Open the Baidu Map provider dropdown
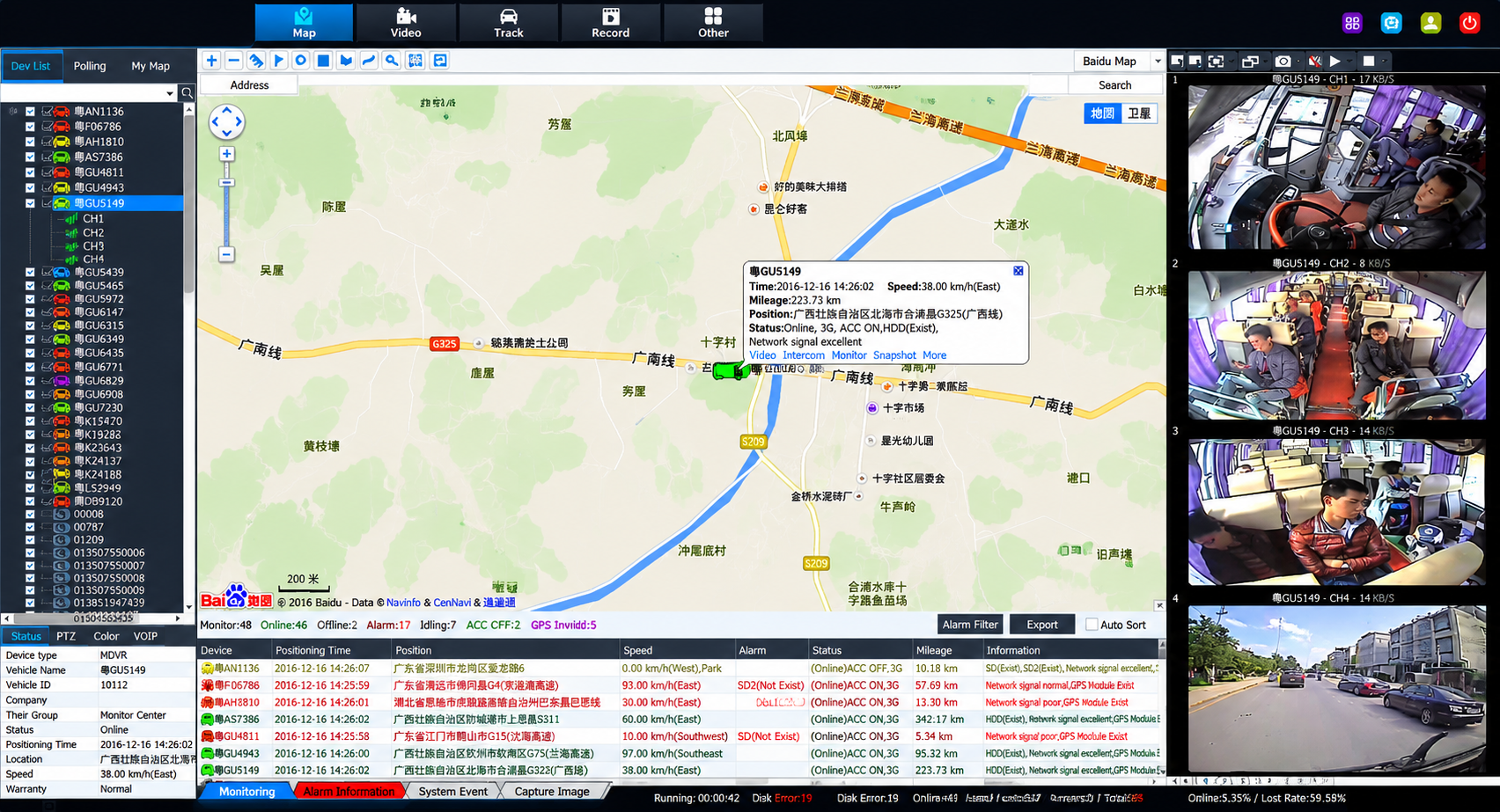The image size is (1500, 812). [x=1158, y=61]
